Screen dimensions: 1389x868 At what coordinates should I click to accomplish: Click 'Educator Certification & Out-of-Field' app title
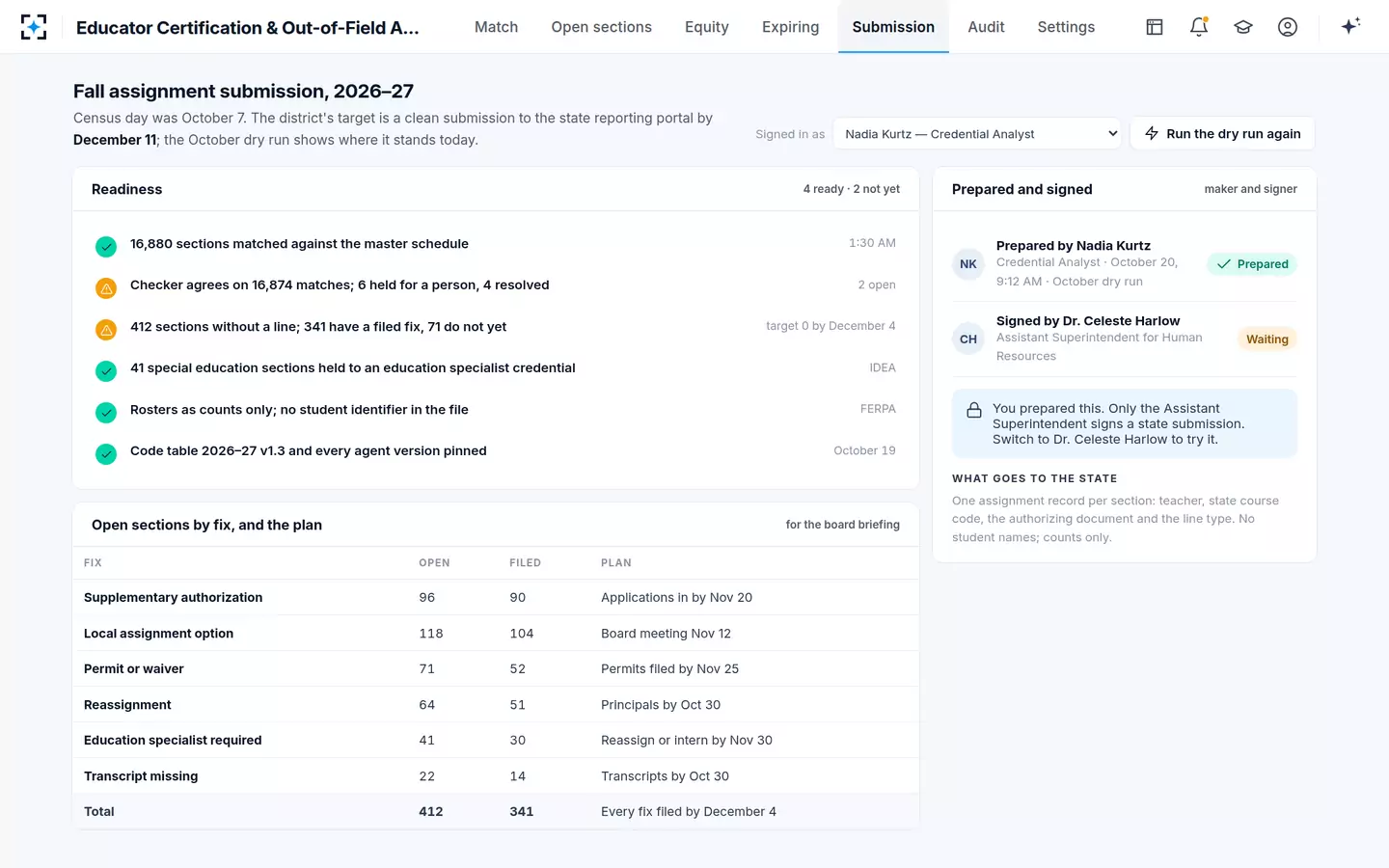(x=248, y=28)
